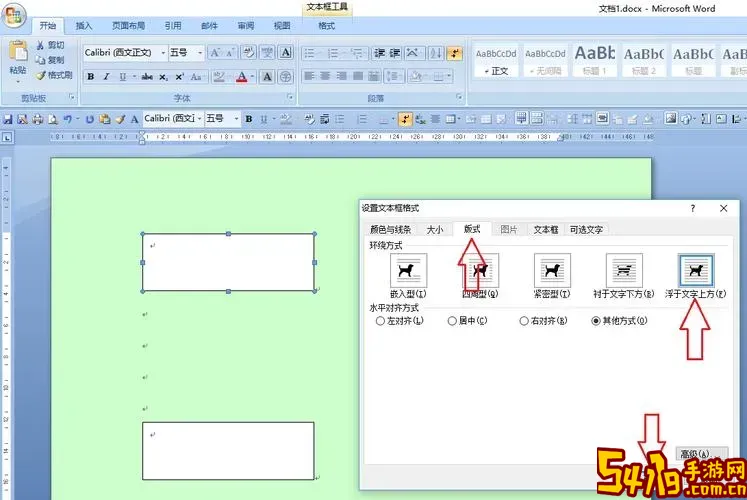The image size is (747, 500).
Task: Open Clipboard pane launcher (剪贴板)
Action: (72, 98)
